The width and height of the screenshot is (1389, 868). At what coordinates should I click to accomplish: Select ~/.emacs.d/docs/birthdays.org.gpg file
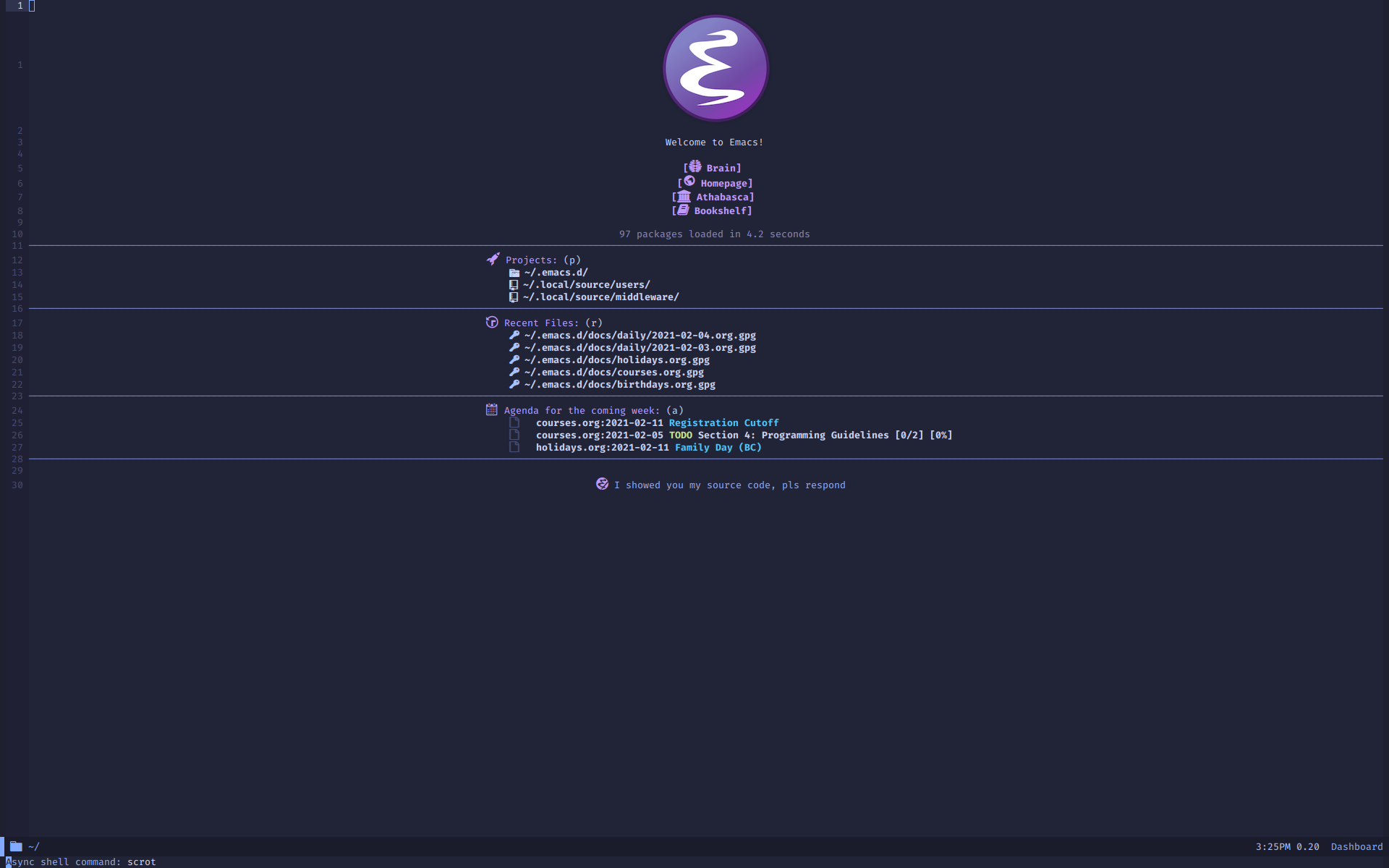click(620, 384)
